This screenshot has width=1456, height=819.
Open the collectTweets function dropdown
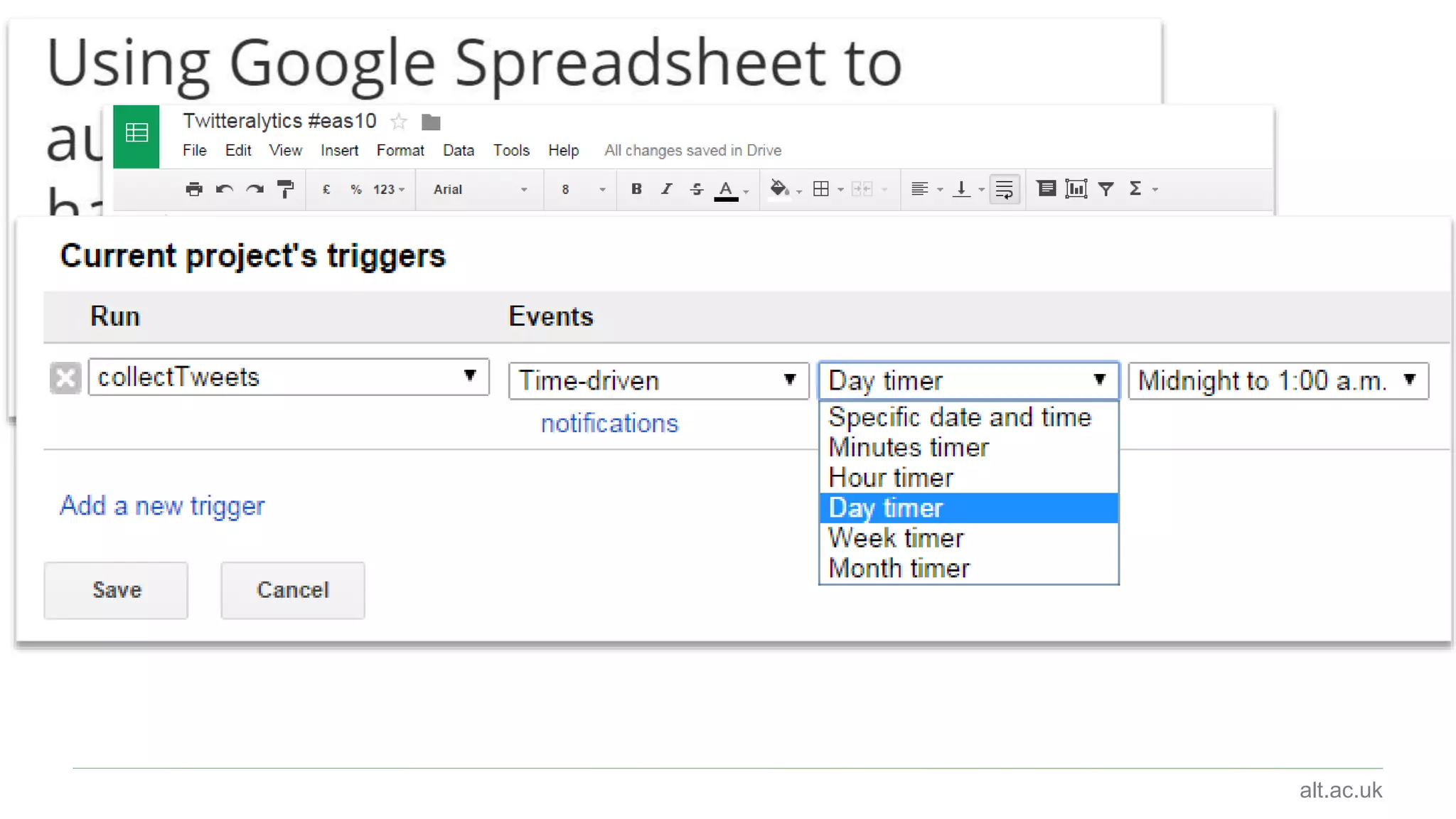tap(288, 377)
